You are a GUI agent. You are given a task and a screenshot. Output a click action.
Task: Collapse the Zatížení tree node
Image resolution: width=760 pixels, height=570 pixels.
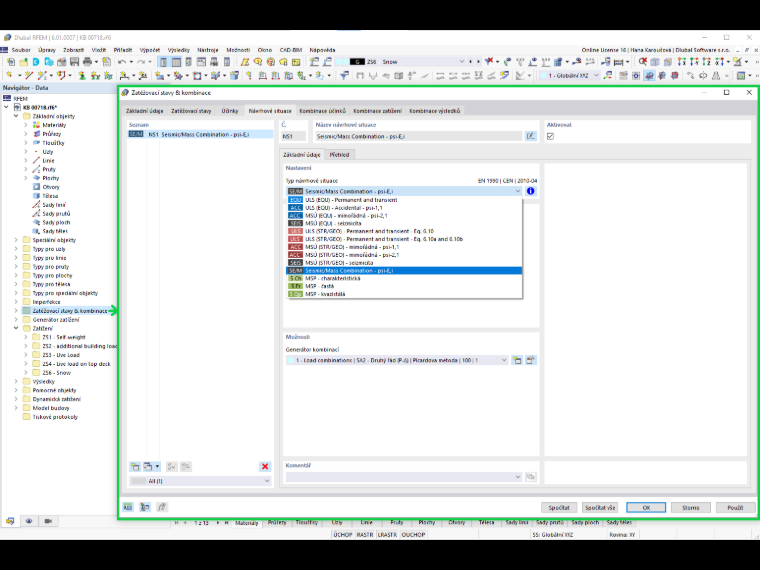pos(16,328)
